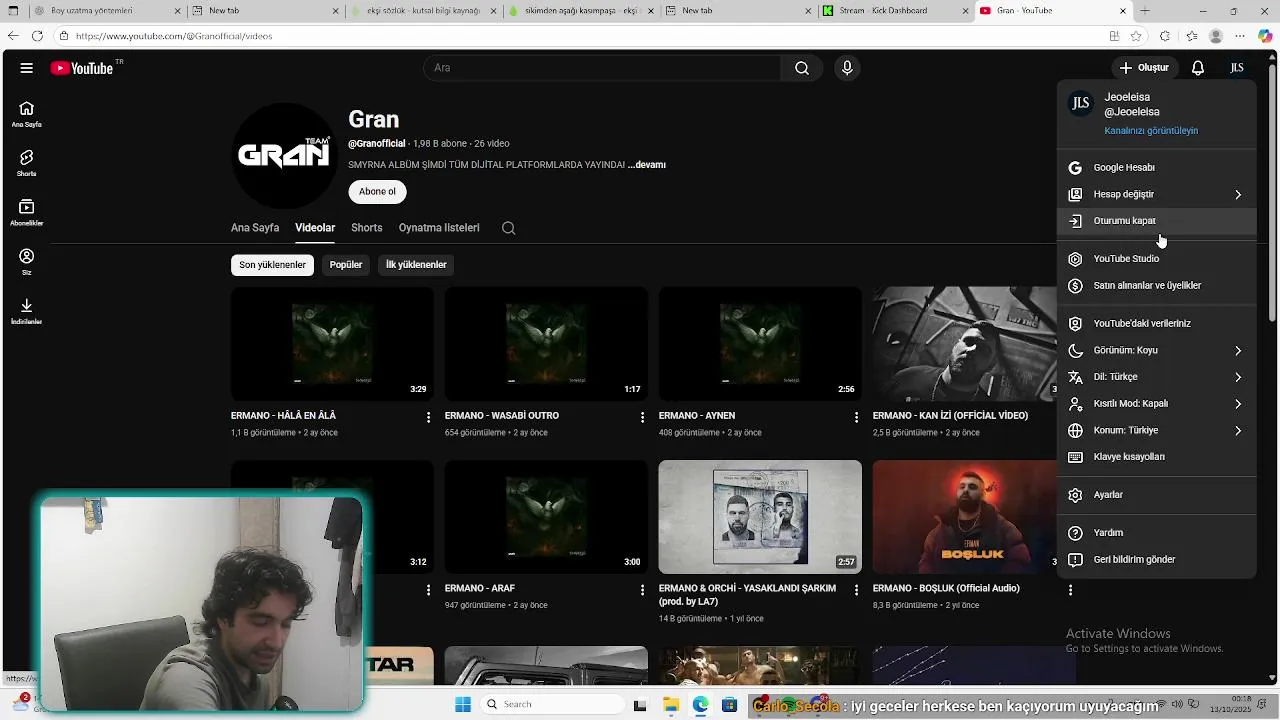Open Ana Sayfa in left sidebar
This screenshot has height=720, width=1280.
coord(27,115)
